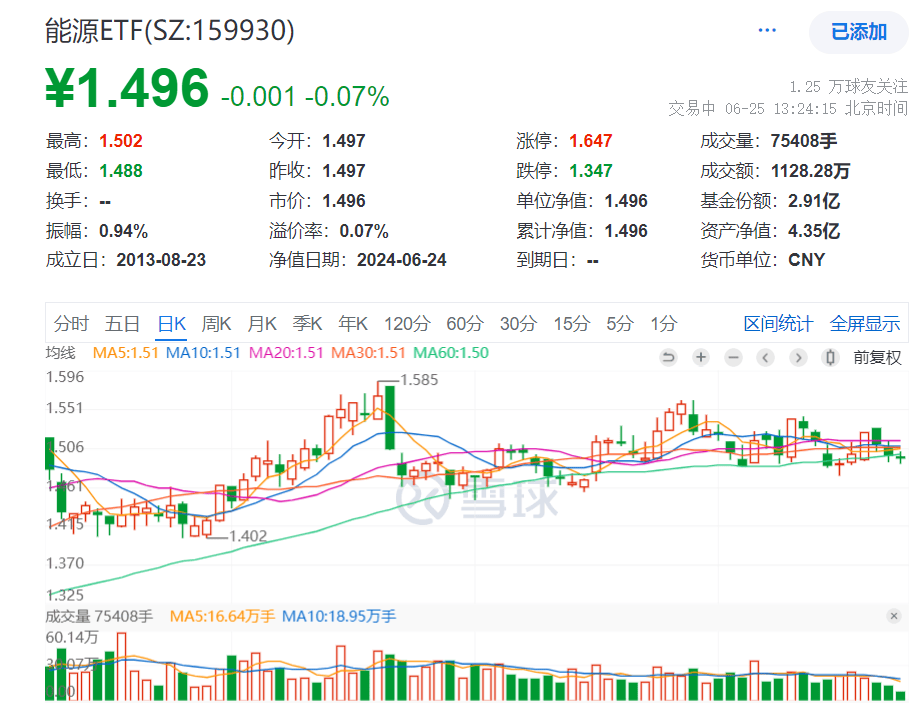Screen dimensions: 924x703
Task: Click the 已添加 watchlist button
Action: tap(859, 32)
